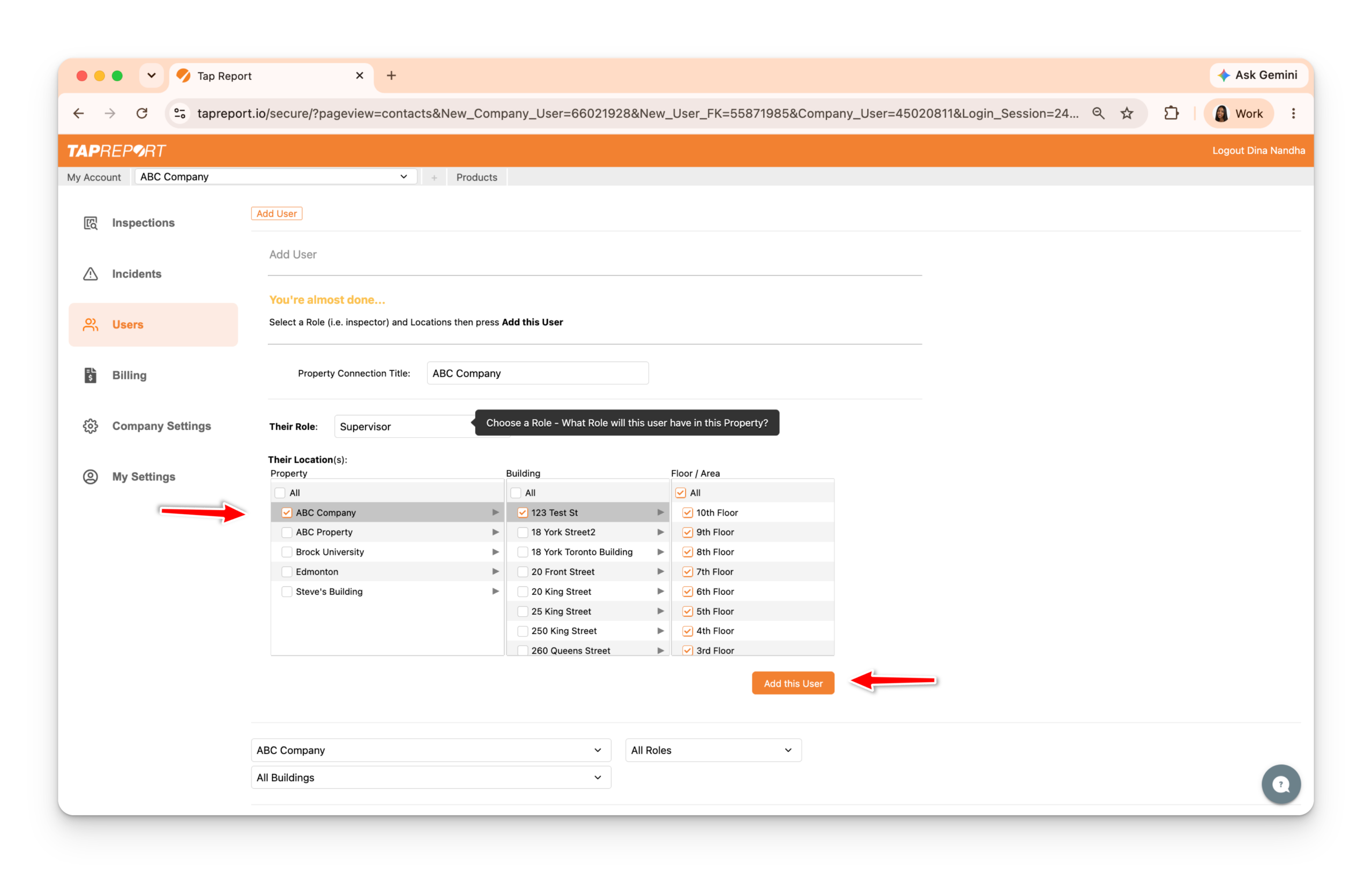Open the Billing invoice icon
The height and width of the screenshot is (873, 1372).
91,375
